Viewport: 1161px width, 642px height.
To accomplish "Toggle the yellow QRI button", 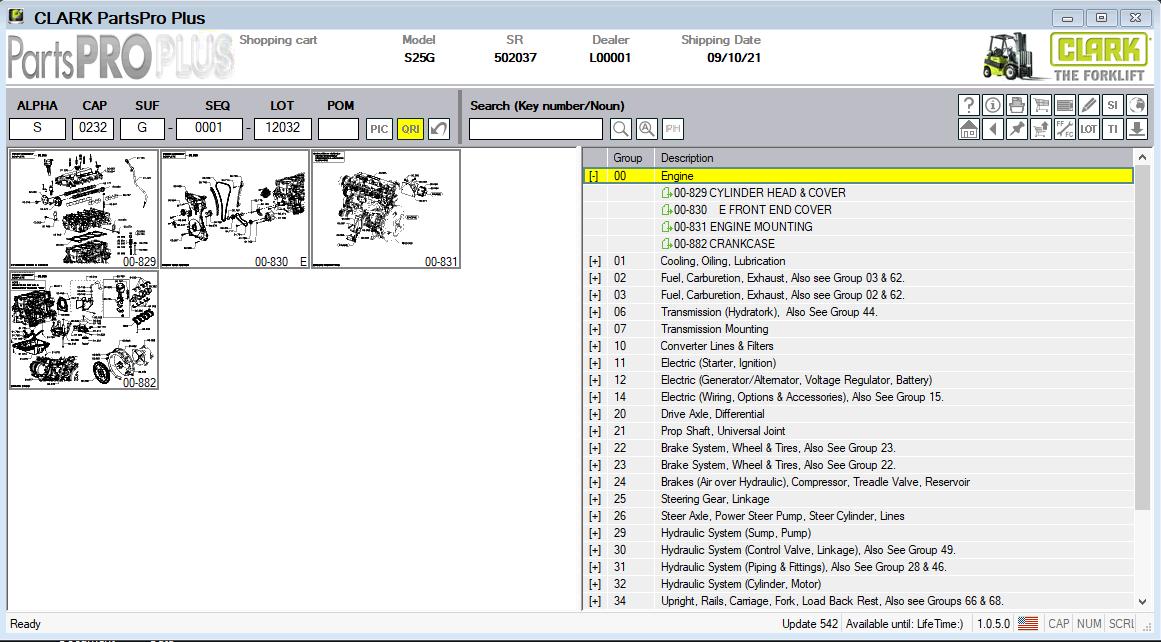I will [410, 129].
